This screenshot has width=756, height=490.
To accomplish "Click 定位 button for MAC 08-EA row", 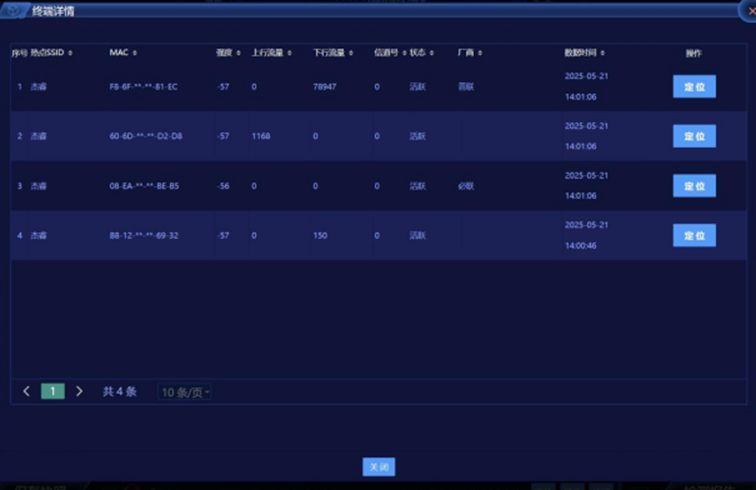I will [694, 186].
